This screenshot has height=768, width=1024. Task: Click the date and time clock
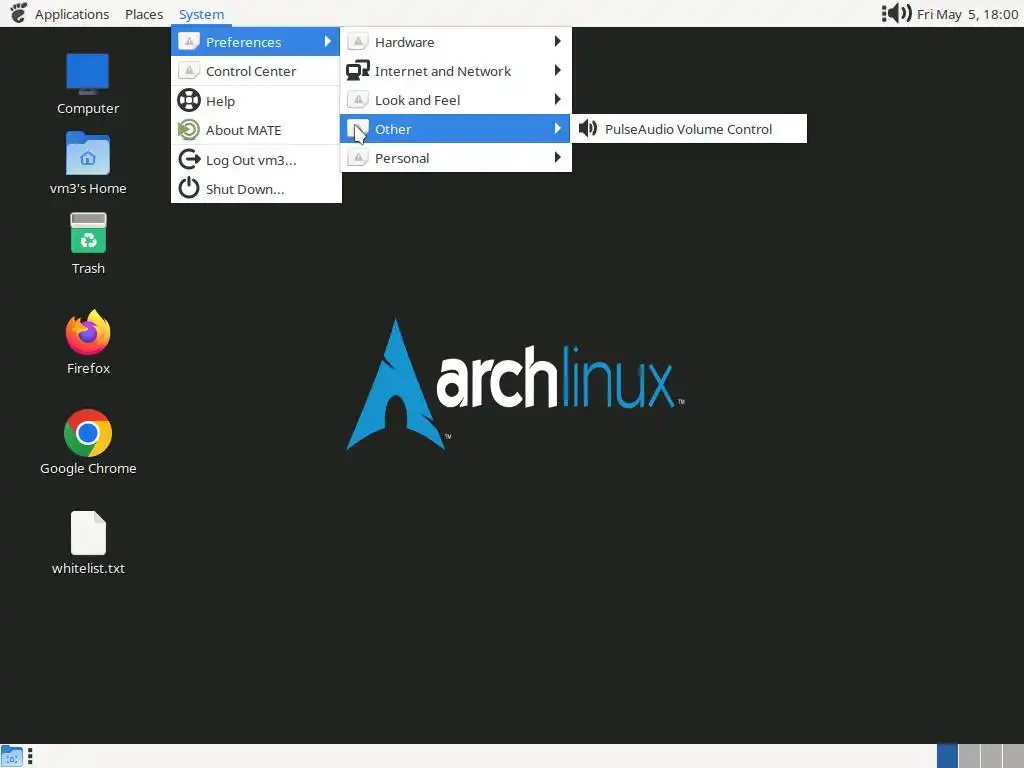[967, 14]
